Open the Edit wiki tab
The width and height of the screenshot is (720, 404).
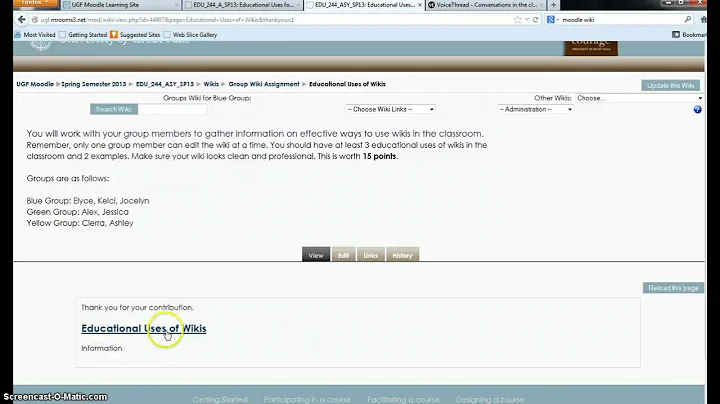tap(343, 255)
